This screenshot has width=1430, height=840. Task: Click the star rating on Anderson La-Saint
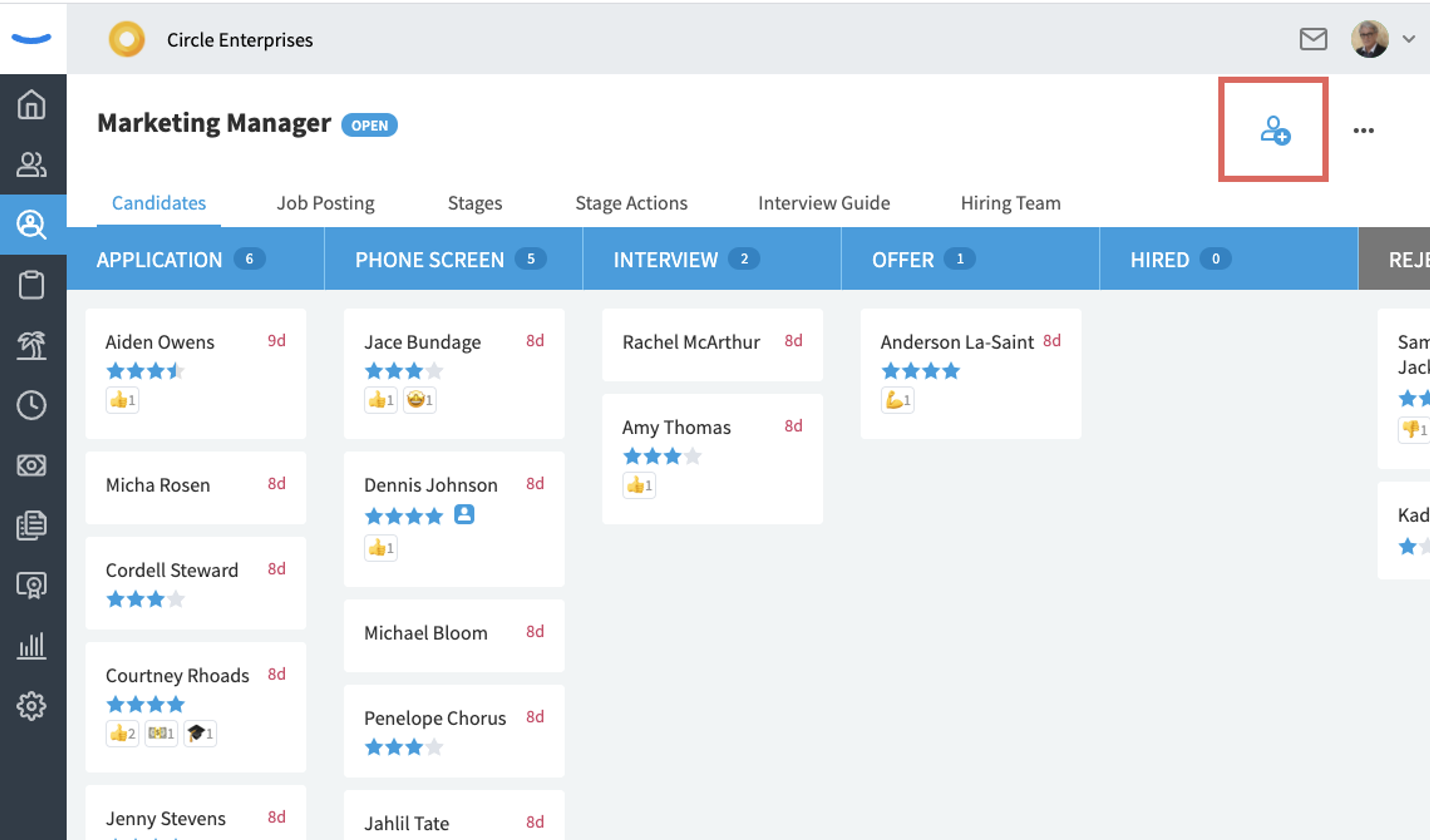[x=921, y=371]
